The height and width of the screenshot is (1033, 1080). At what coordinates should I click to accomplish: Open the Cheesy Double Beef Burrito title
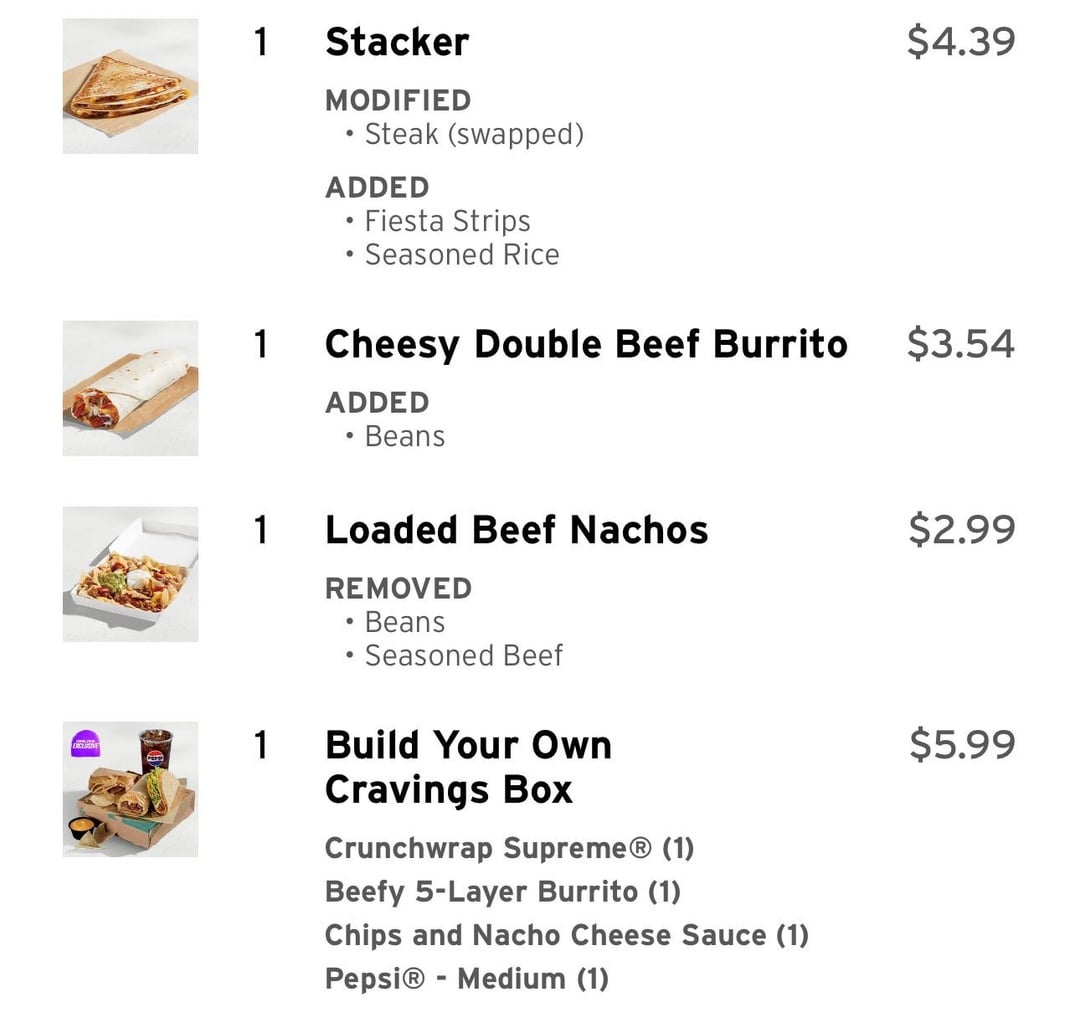pos(586,344)
